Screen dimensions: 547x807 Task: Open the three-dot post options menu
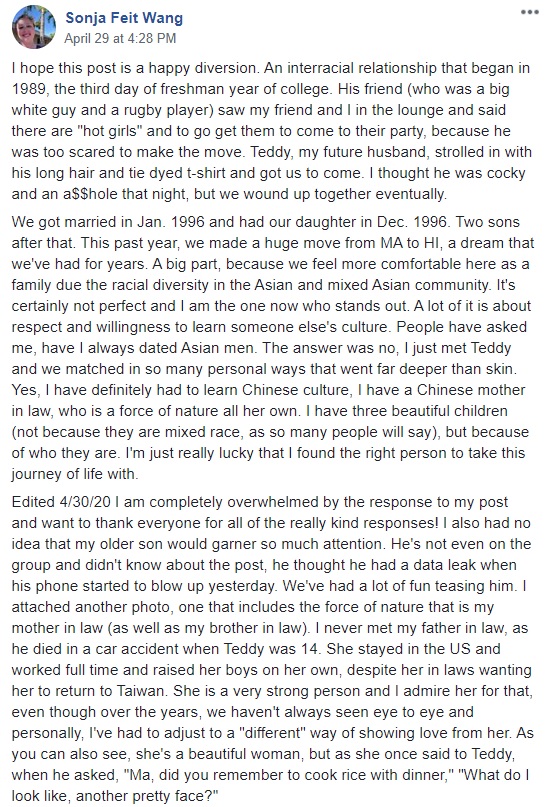[x=530, y=12]
